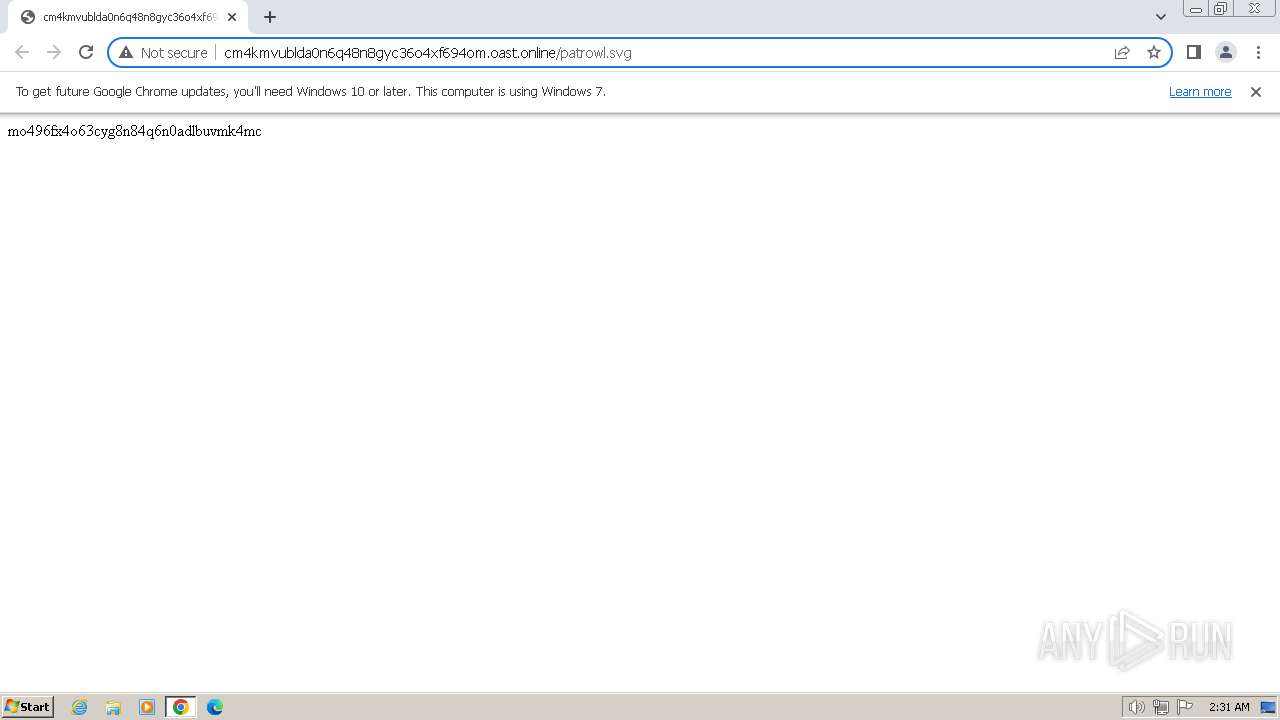Image resolution: width=1280 pixels, height=720 pixels.
Task: Expand the tab search dropdown arrow
Action: (1160, 17)
